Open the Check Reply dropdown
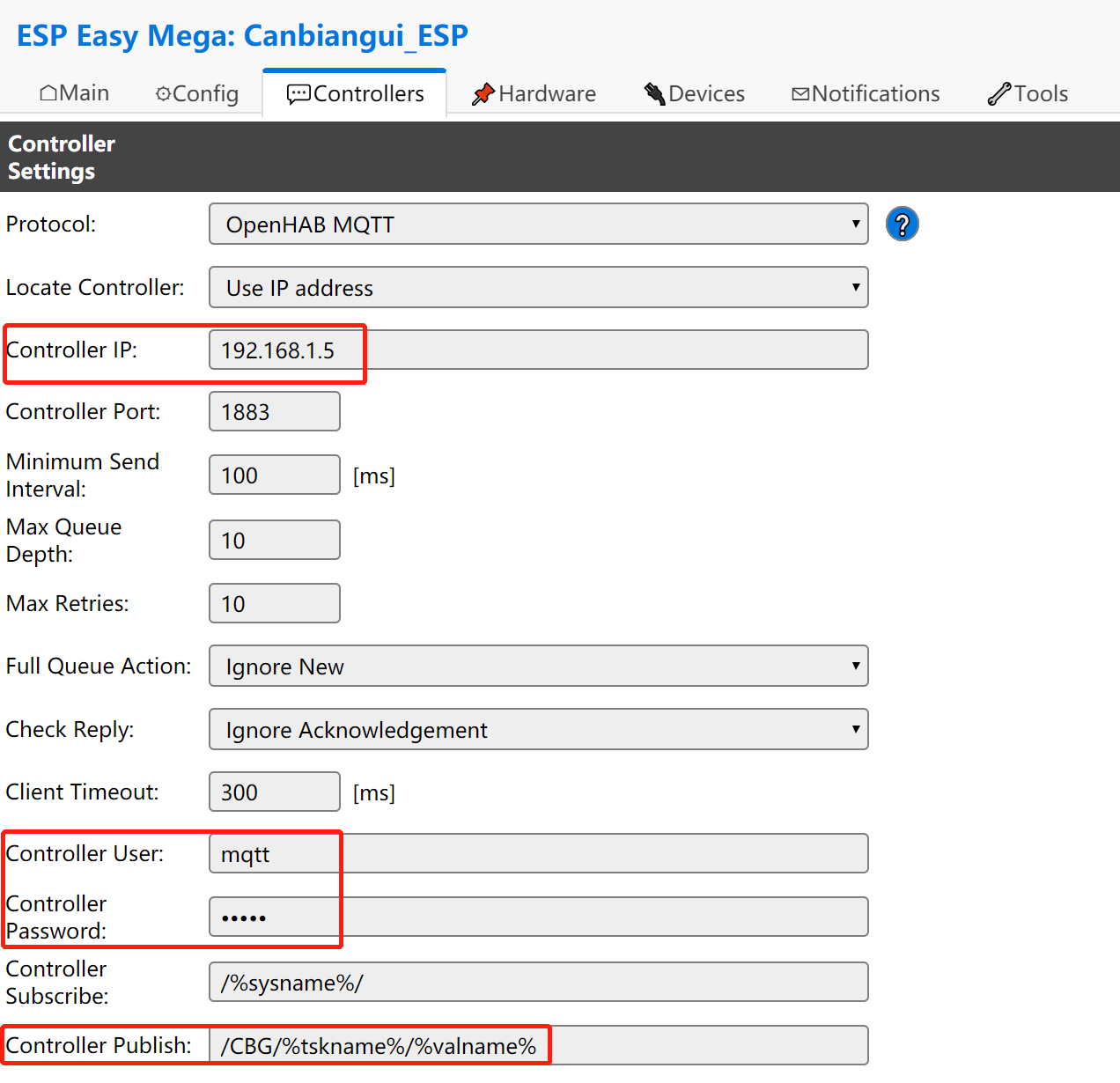Image resolution: width=1120 pixels, height=1083 pixels. (538, 730)
